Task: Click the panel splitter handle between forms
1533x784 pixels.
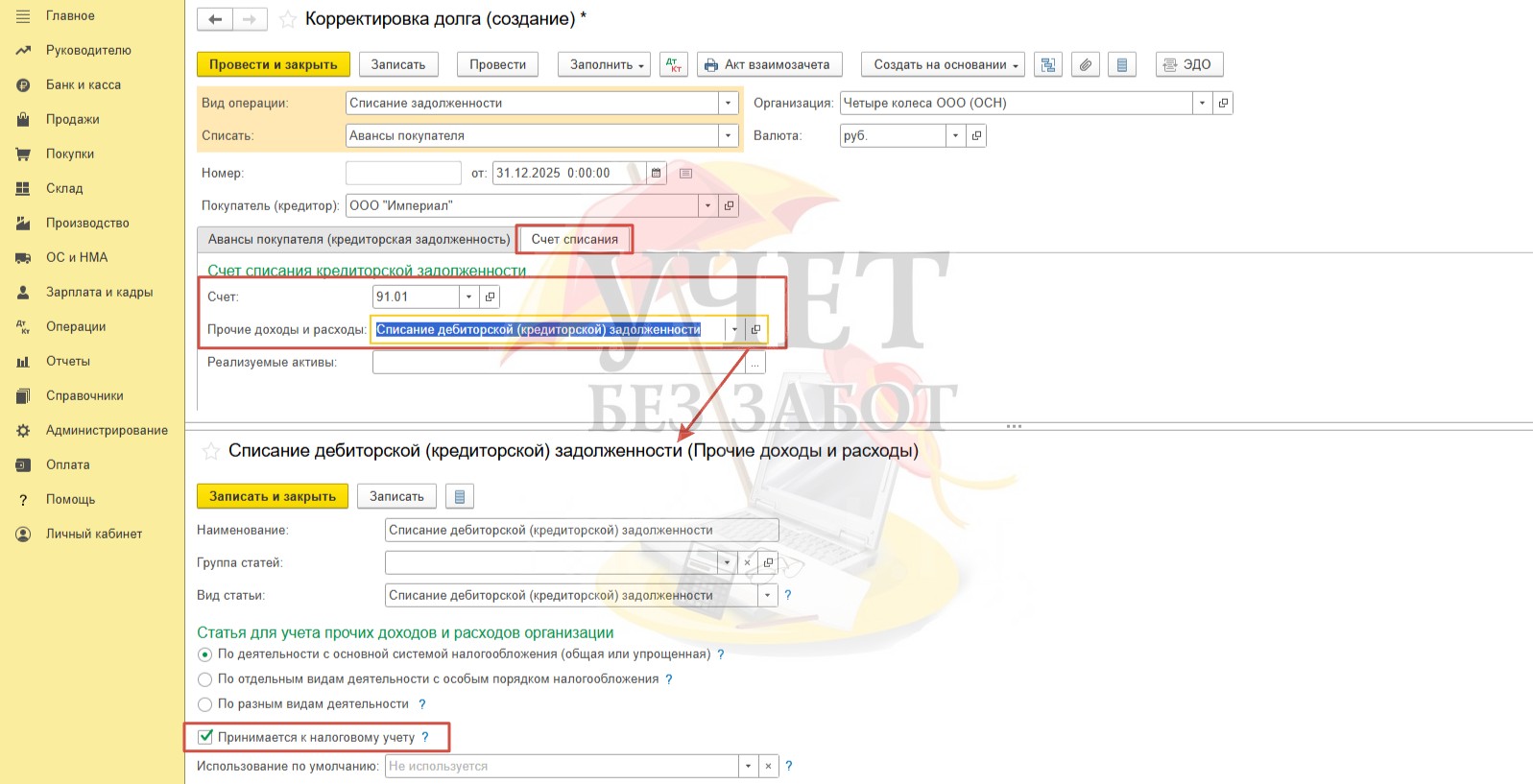Action: 1014,426
